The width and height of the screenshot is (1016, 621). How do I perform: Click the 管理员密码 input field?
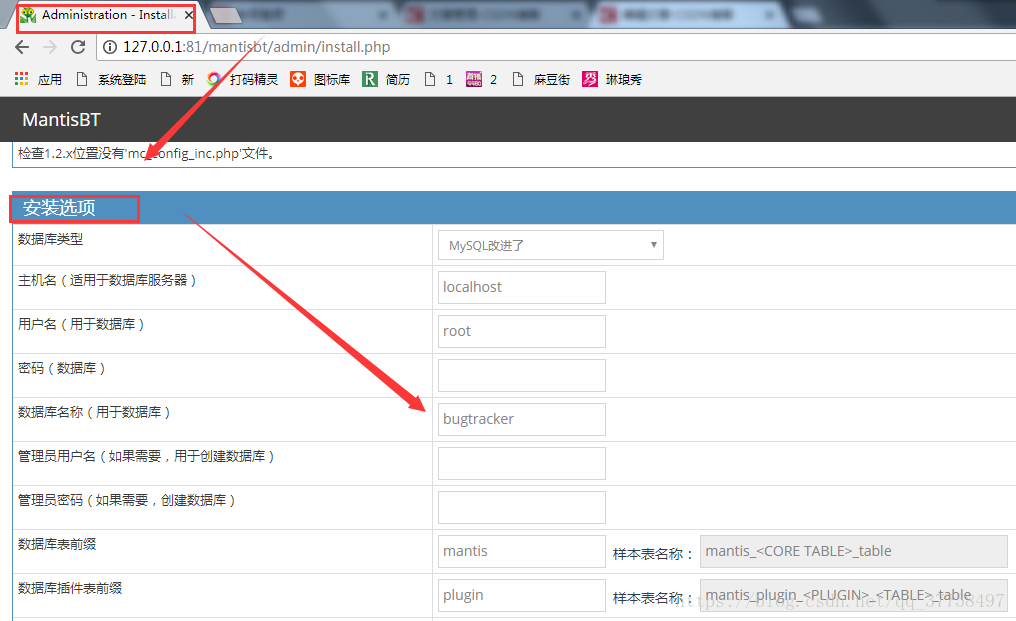[522, 508]
